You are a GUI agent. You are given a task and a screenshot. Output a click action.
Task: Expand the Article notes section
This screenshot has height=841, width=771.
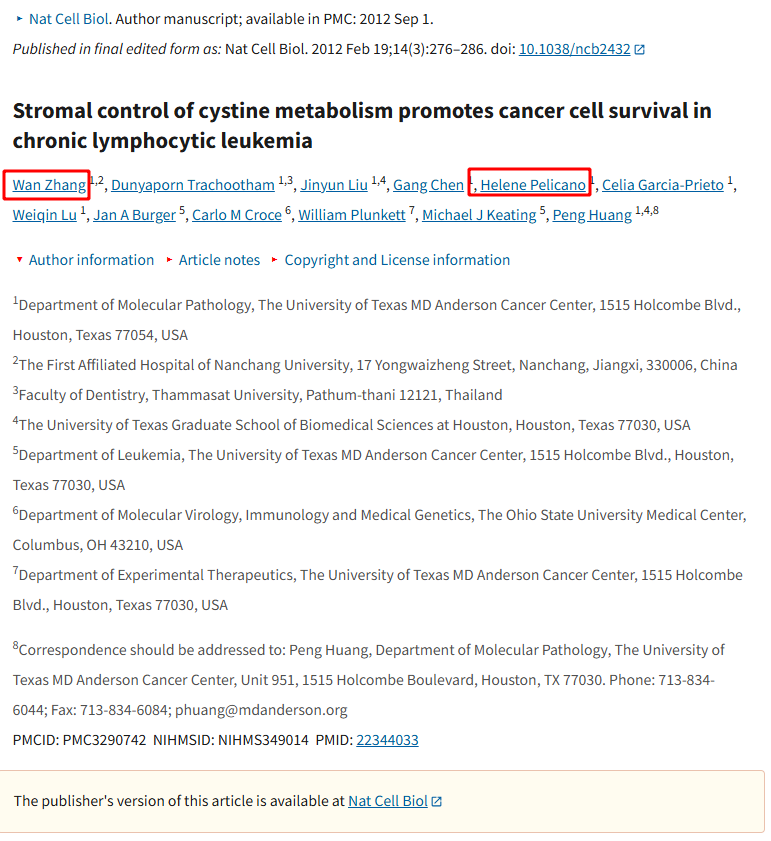[214, 260]
